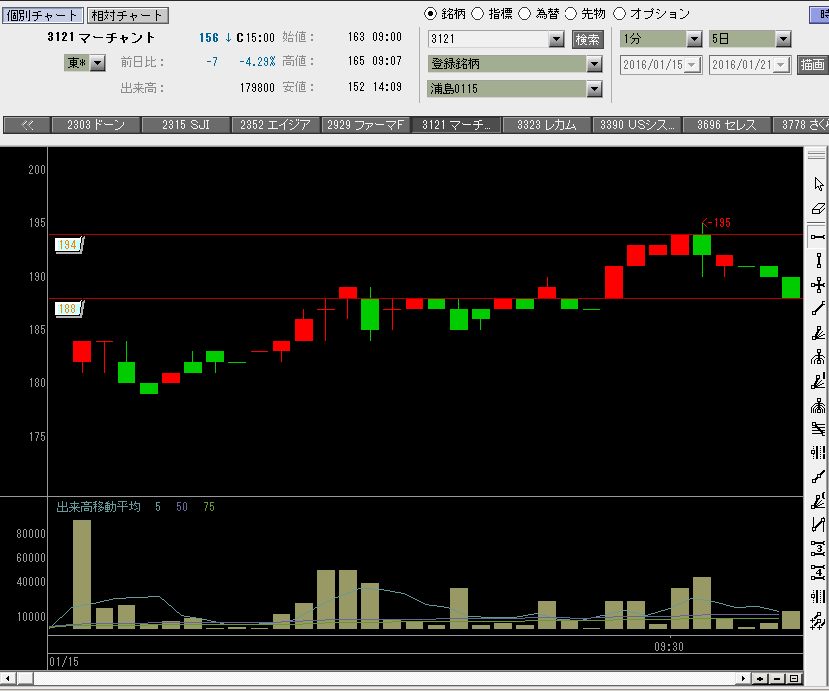Click the 188 price line marker
Viewport: 829px width, 691px height.
coord(68,309)
